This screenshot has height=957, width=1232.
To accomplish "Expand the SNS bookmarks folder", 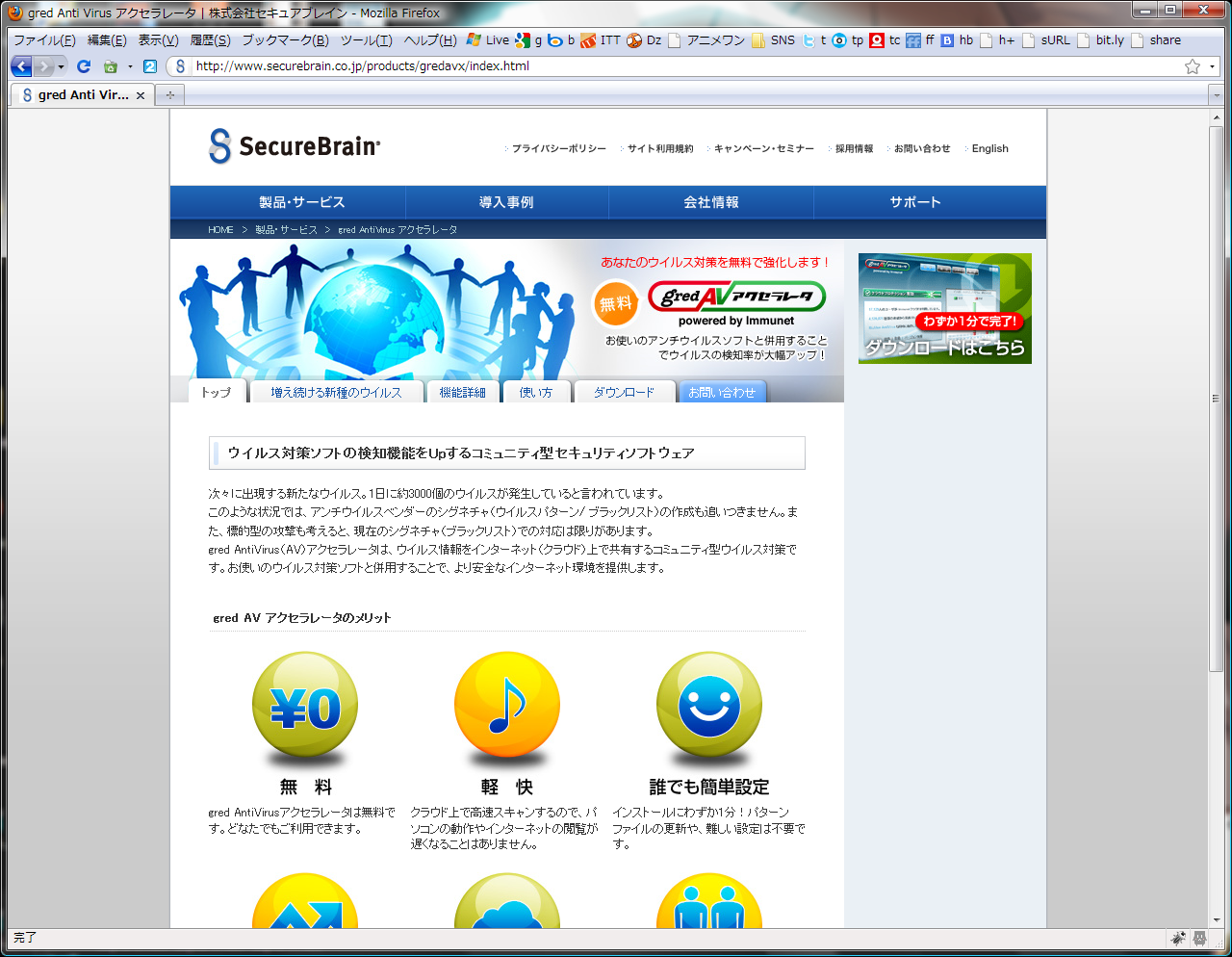I will pos(774,40).
